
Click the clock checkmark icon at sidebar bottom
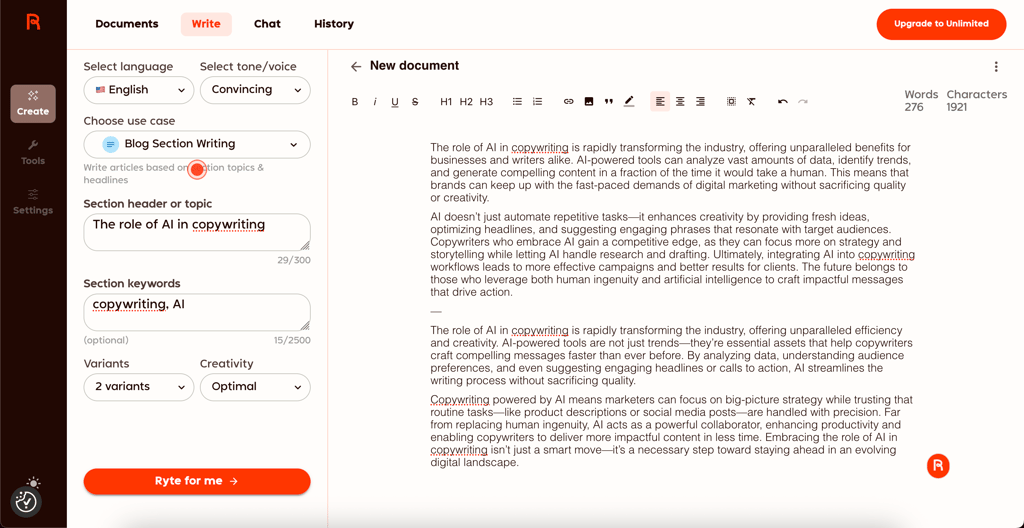click(x=27, y=502)
